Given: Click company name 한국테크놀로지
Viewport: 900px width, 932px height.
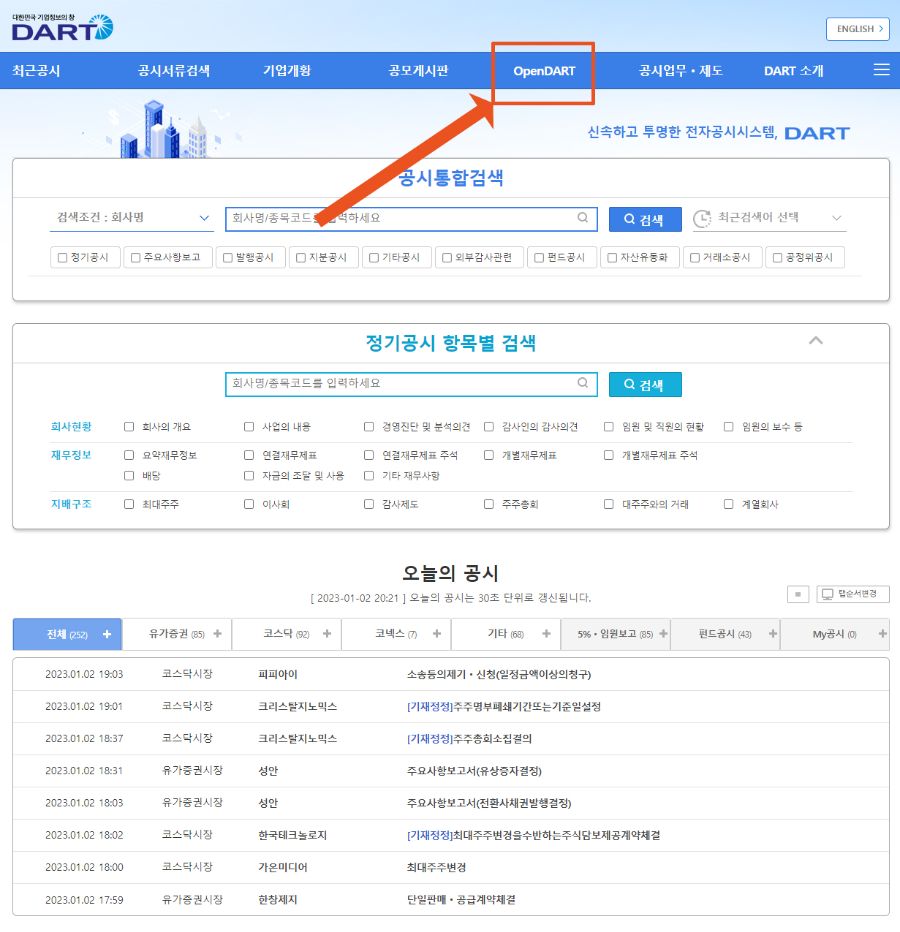Looking at the screenshot, I should (x=292, y=835).
